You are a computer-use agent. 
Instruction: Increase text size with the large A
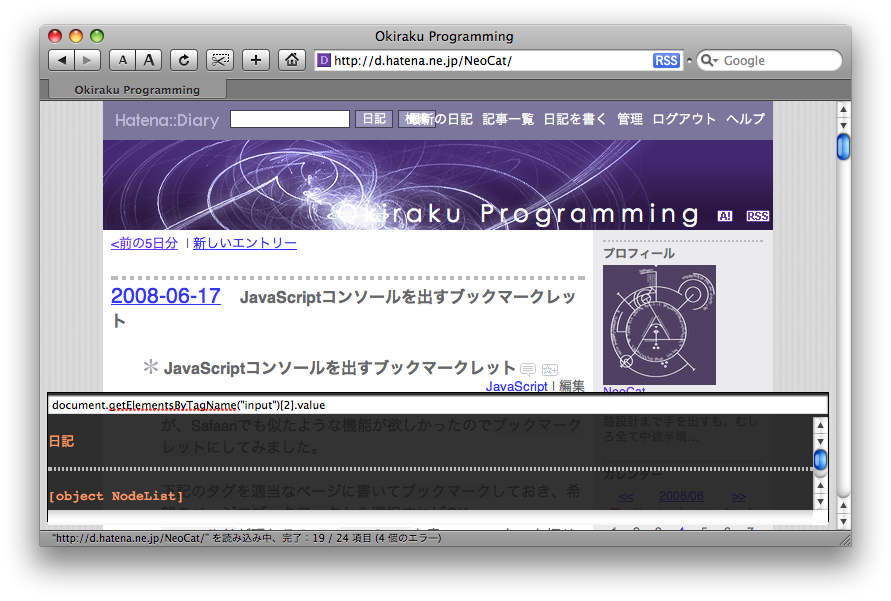[148, 60]
